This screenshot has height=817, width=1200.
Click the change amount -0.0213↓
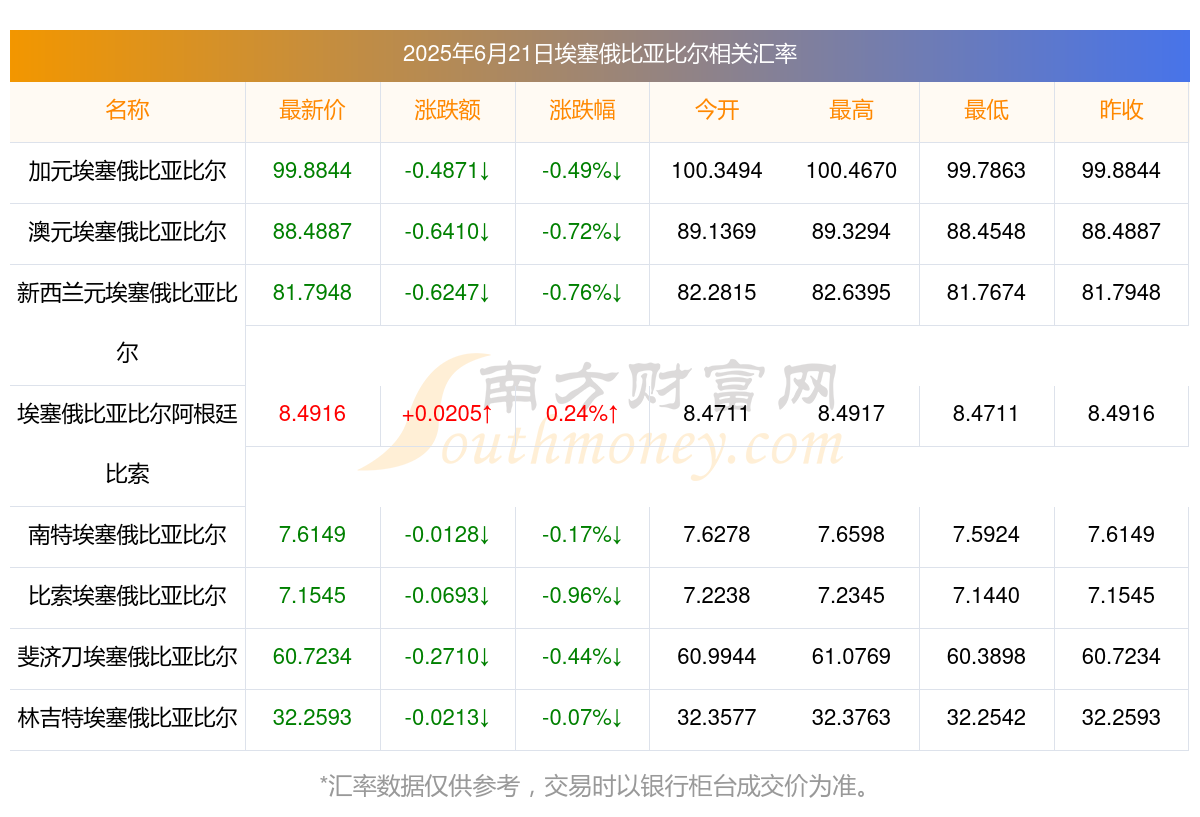pos(447,718)
